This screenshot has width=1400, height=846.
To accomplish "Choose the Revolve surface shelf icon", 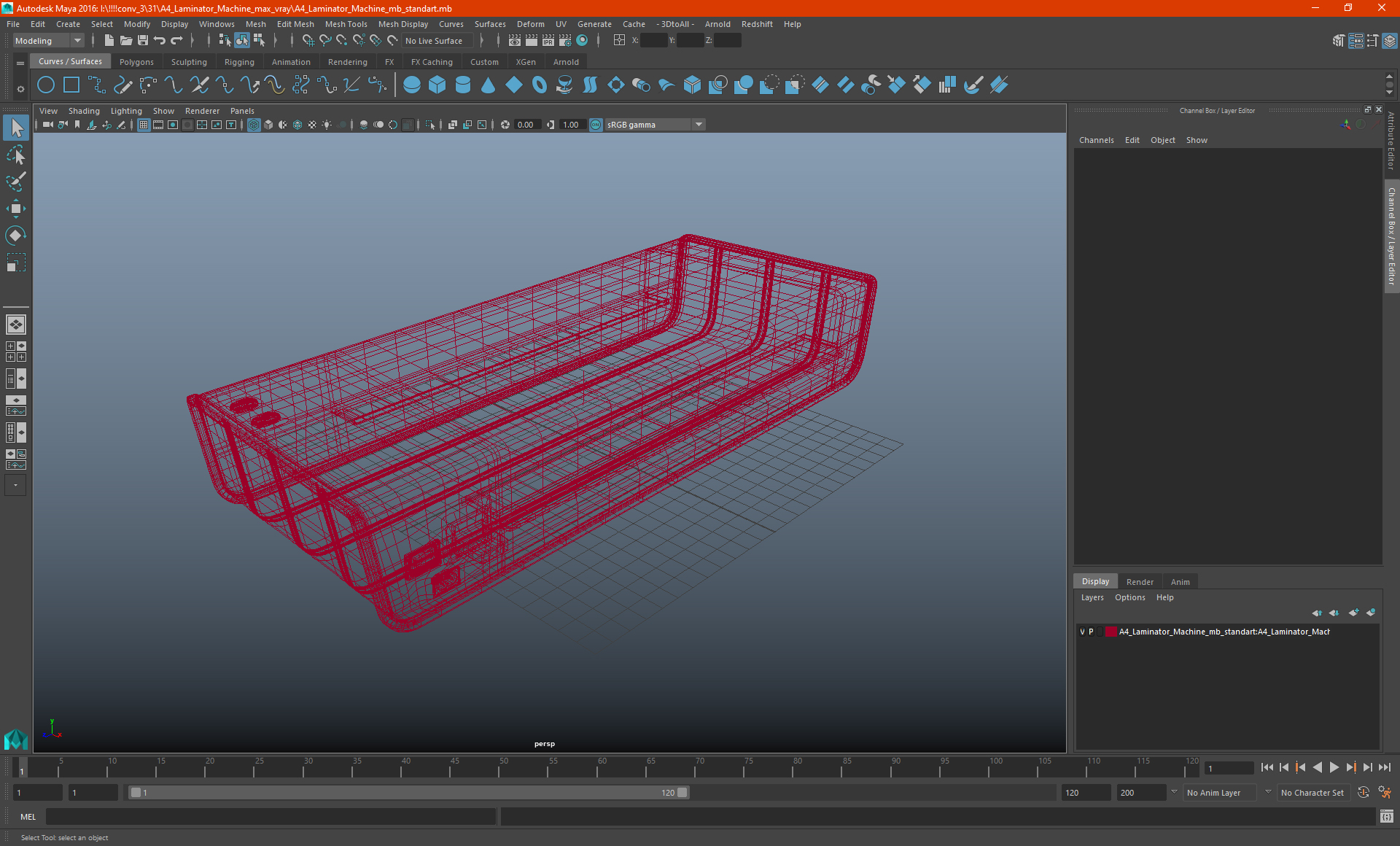I will click(x=564, y=85).
